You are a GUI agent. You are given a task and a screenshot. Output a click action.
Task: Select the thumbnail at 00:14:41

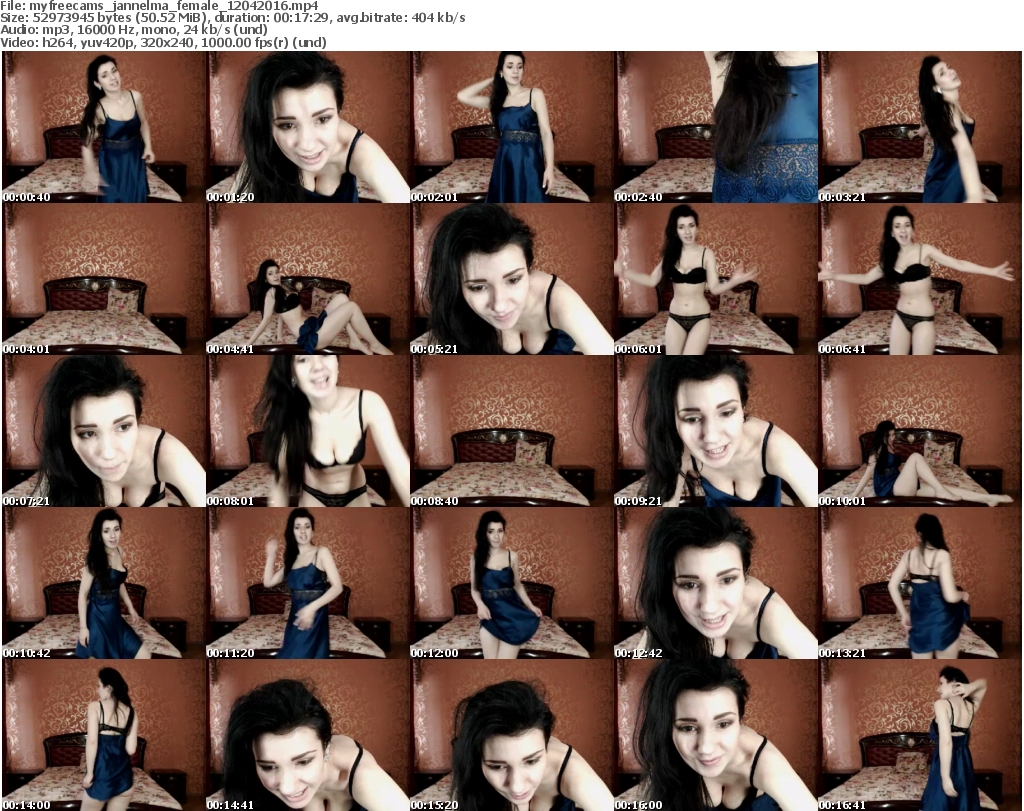[x=308, y=735]
